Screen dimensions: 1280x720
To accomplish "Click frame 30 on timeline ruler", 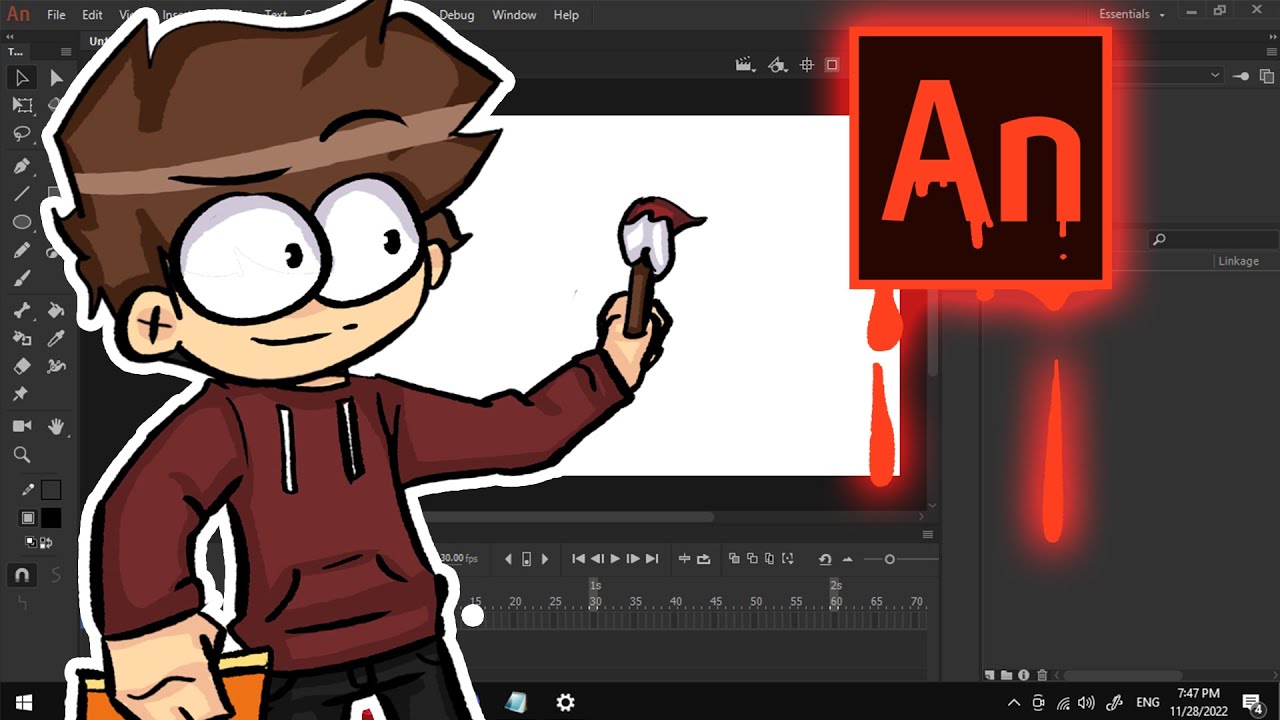I will (595, 601).
